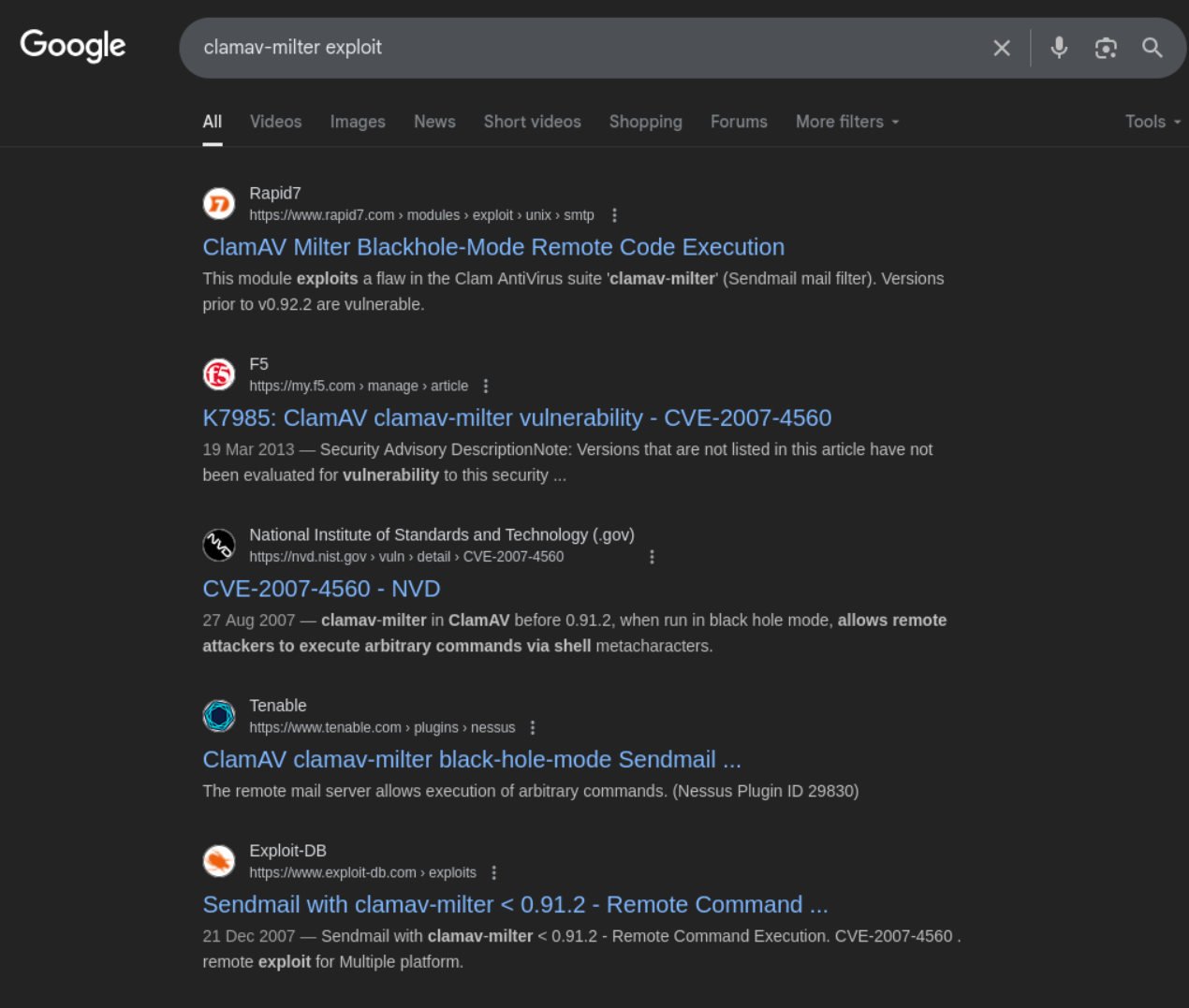
Task: Open options menu for NVD result
Action: click(x=652, y=557)
